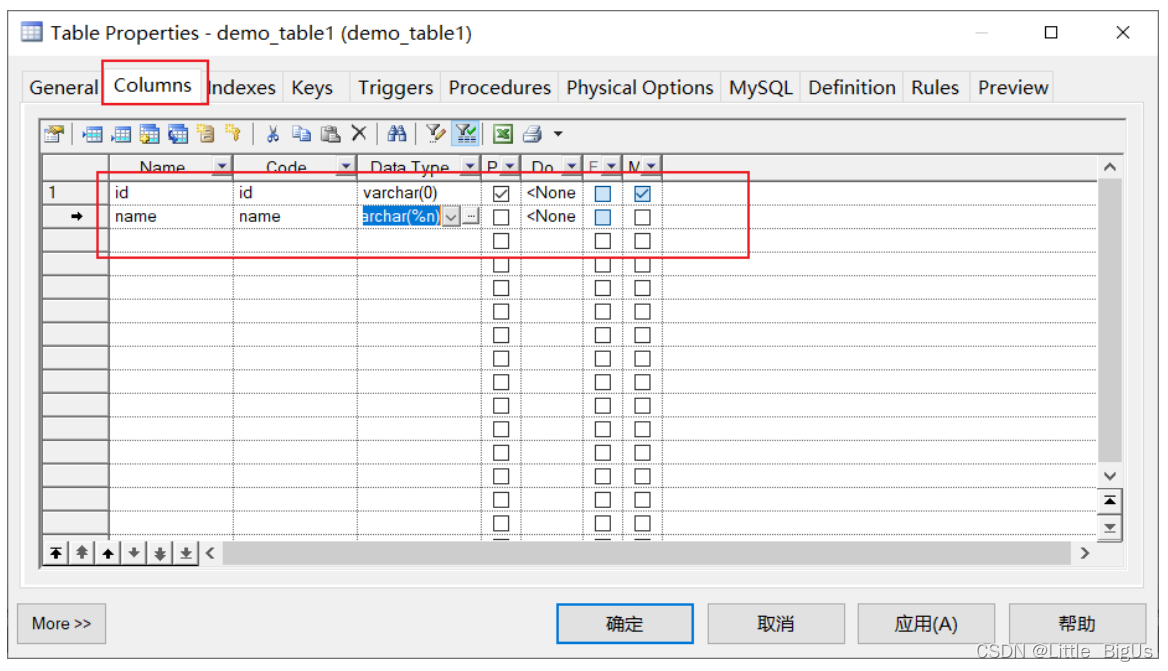Click the Replicate Columns toolbar icon

pos(177,134)
